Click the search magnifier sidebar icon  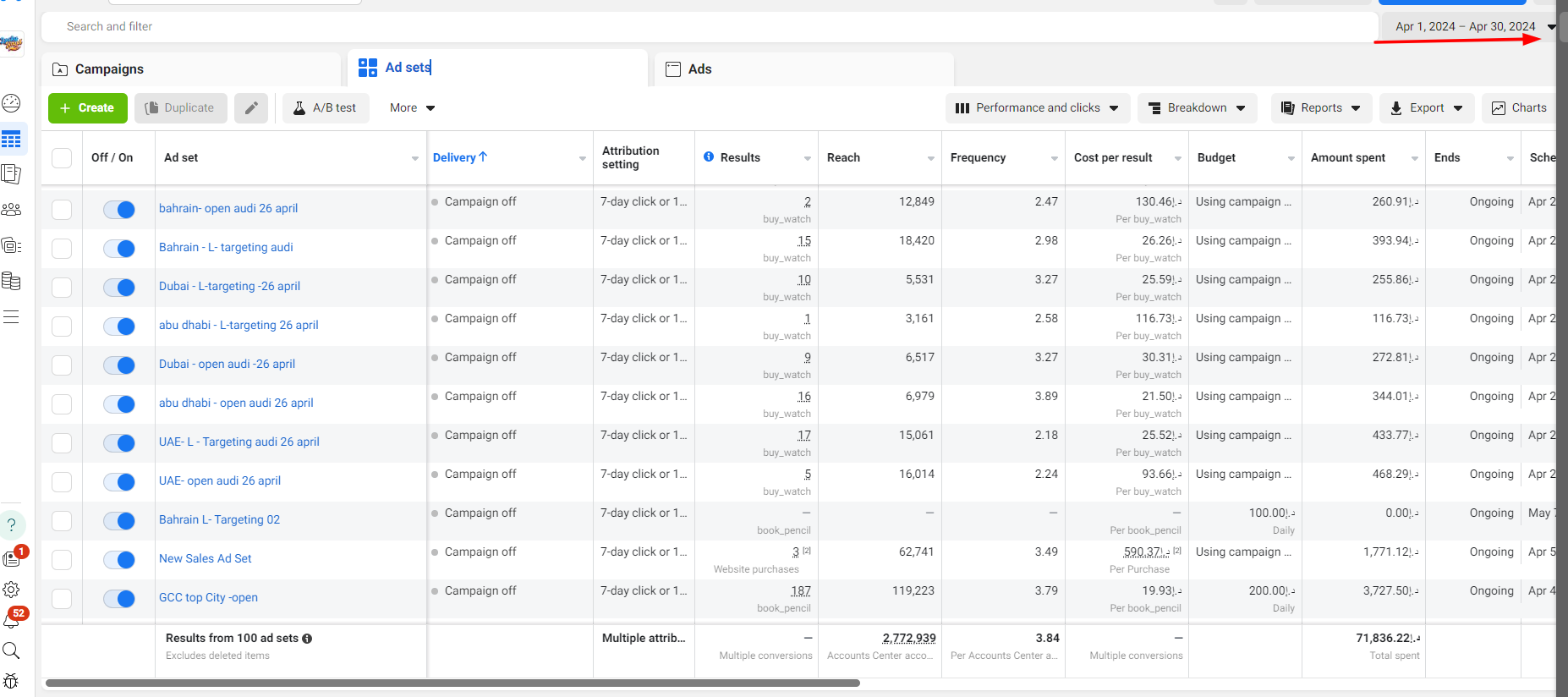click(x=12, y=650)
